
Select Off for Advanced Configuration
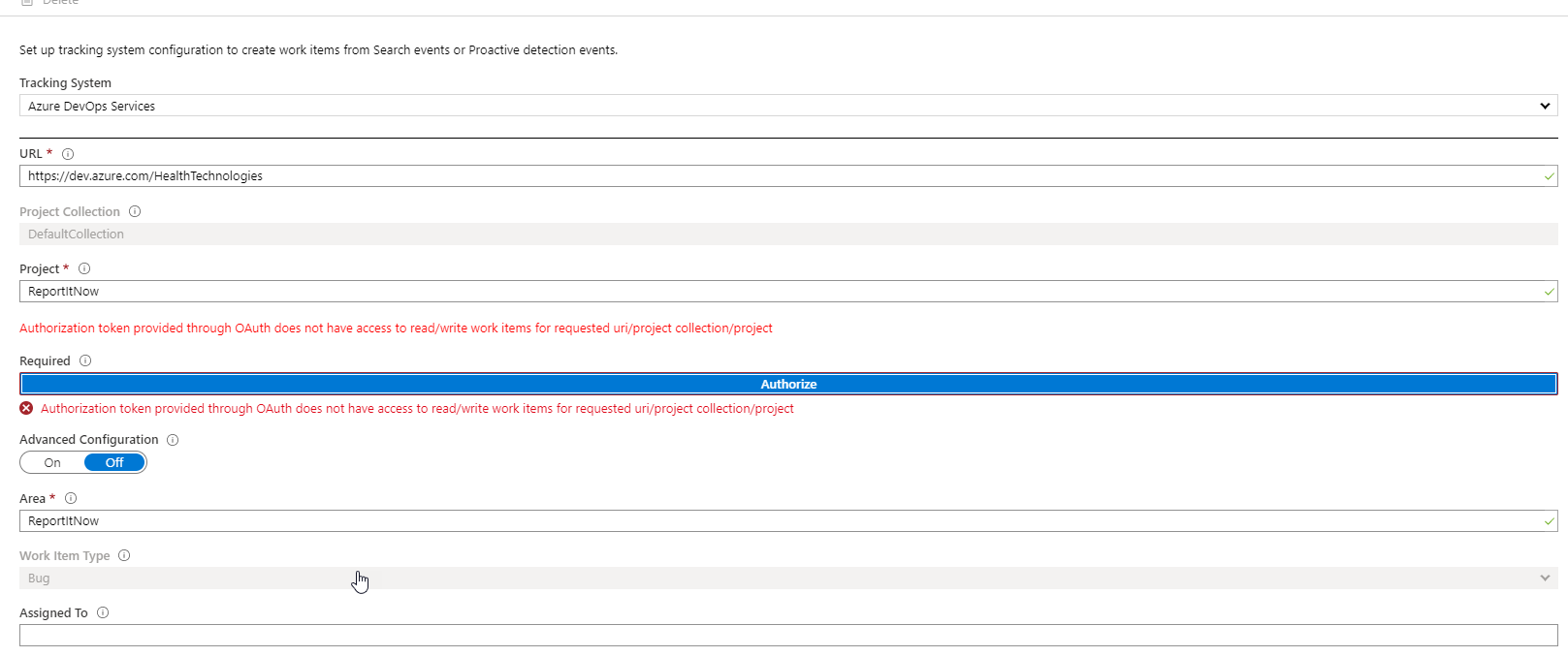point(114,462)
